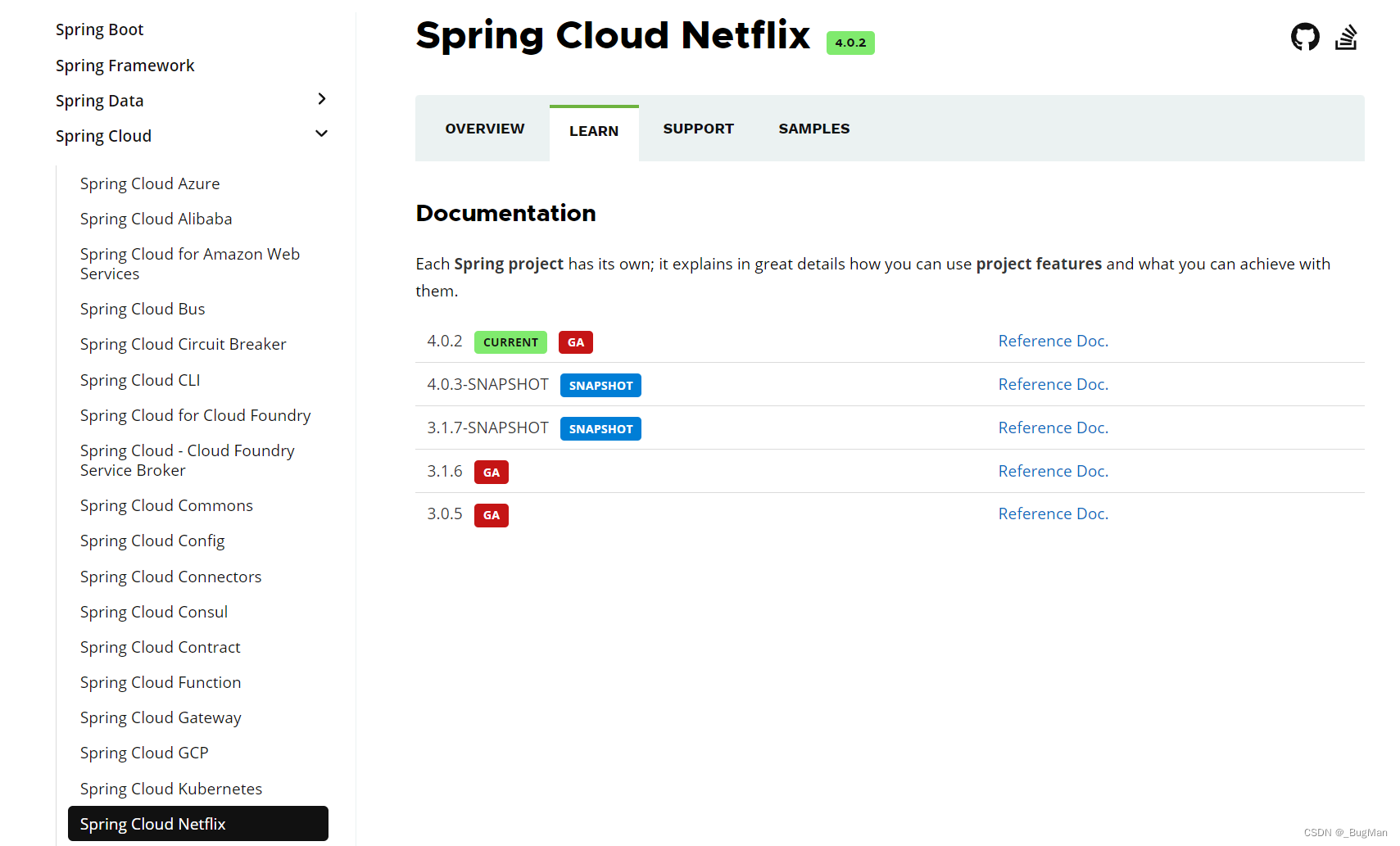Open Spring Cloud CLI
Image resolution: width=1400 pixels, height=846 pixels.
click(x=140, y=380)
